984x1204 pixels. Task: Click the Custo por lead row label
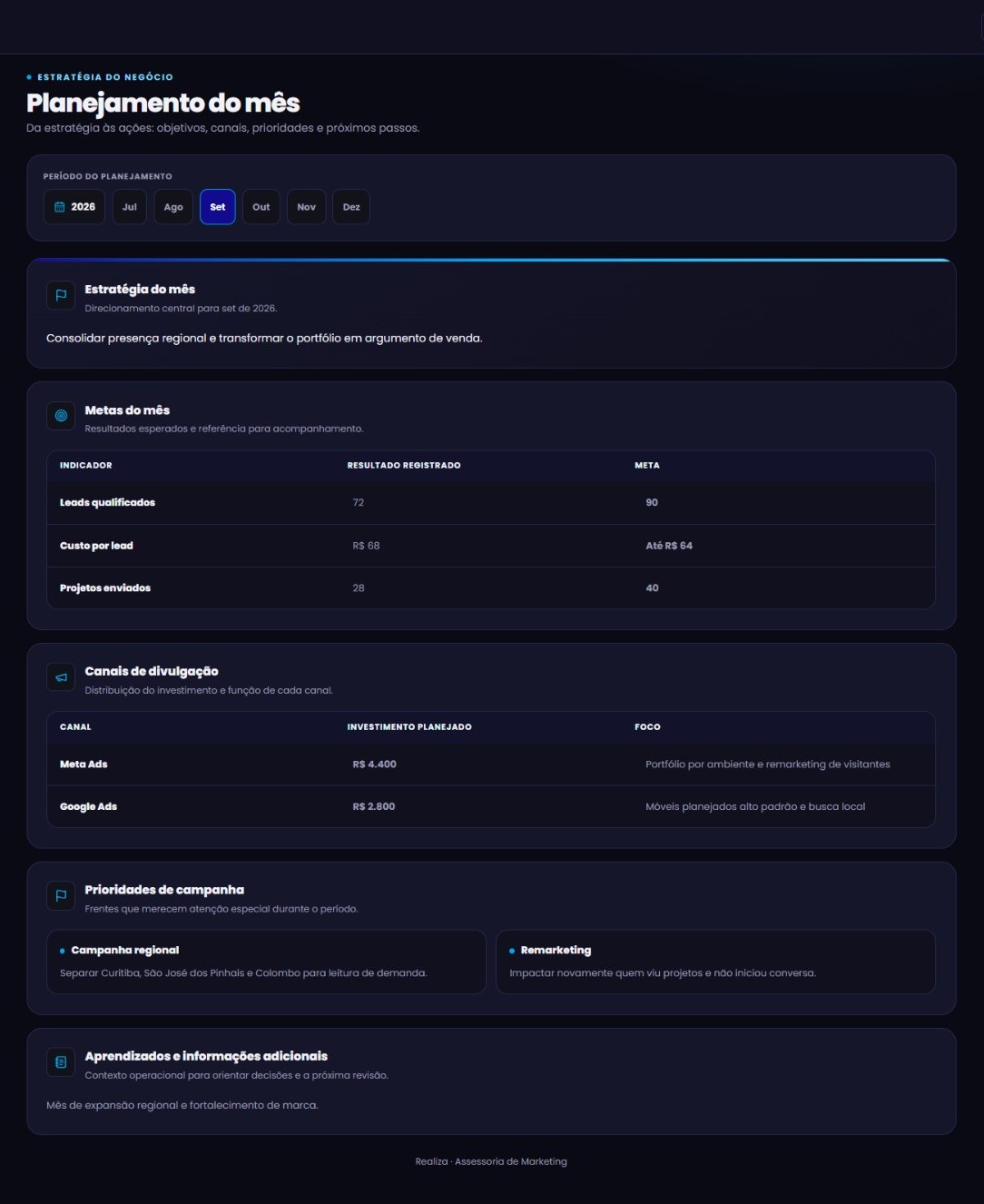pos(96,546)
